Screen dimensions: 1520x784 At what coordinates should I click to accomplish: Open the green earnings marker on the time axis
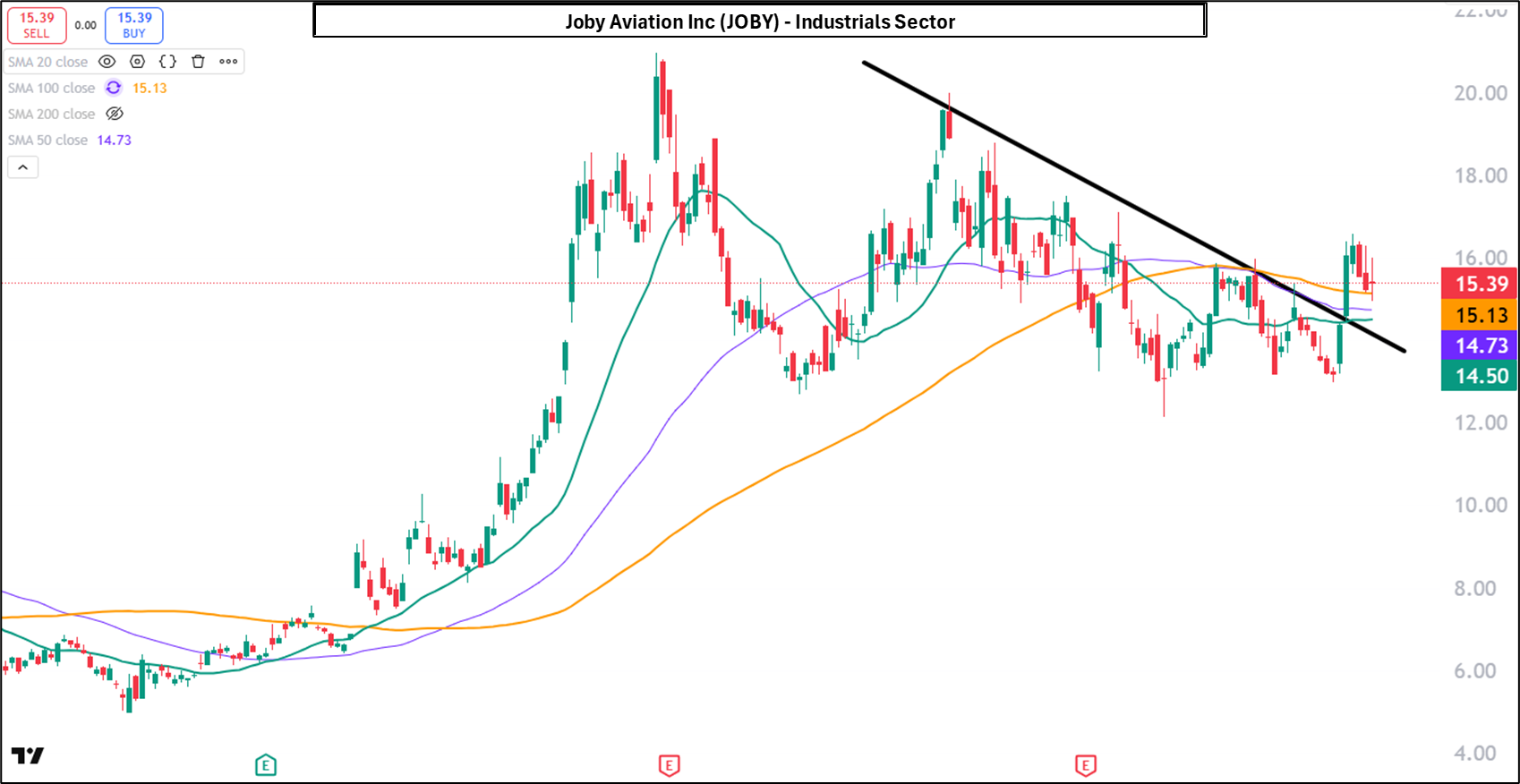point(266,765)
